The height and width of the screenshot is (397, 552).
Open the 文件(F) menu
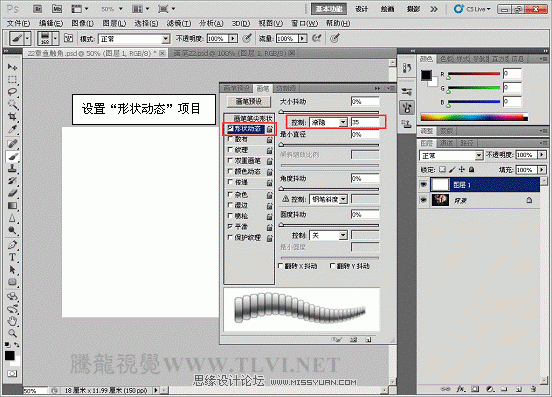(18, 23)
